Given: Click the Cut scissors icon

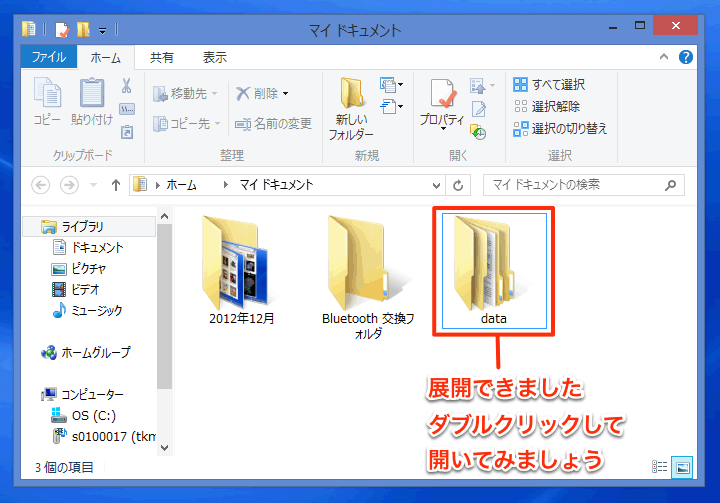Looking at the screenshot, I should point(126,85).
